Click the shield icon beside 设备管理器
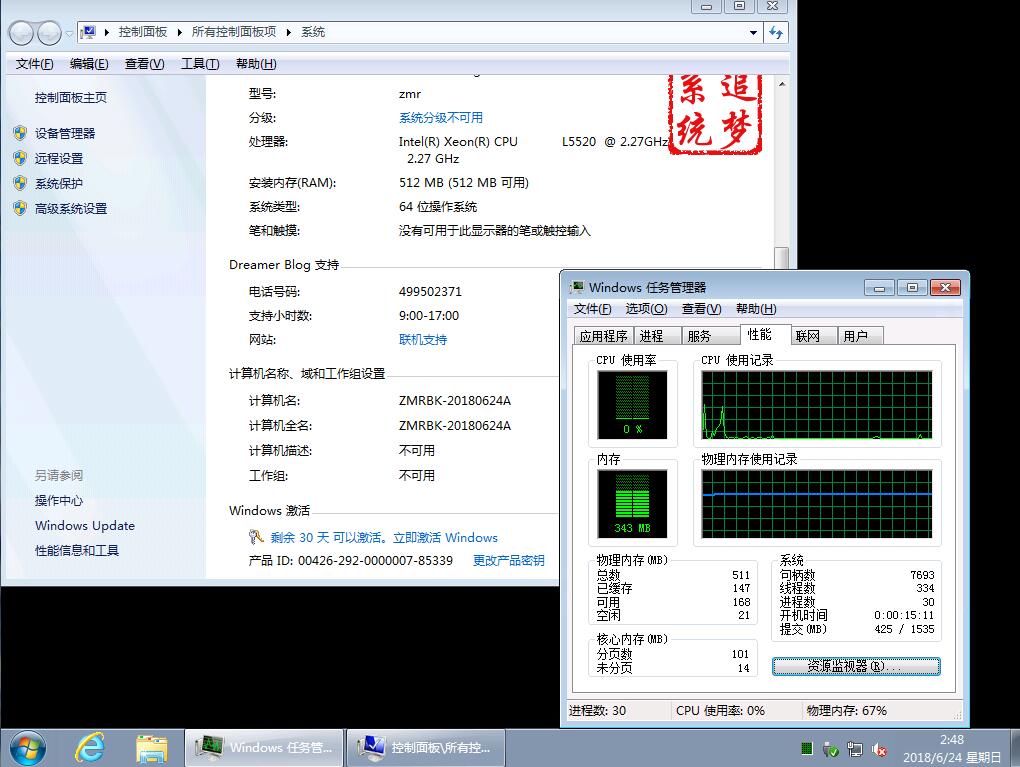Viewport: 1020px width, 767px height. coord(20,133)
